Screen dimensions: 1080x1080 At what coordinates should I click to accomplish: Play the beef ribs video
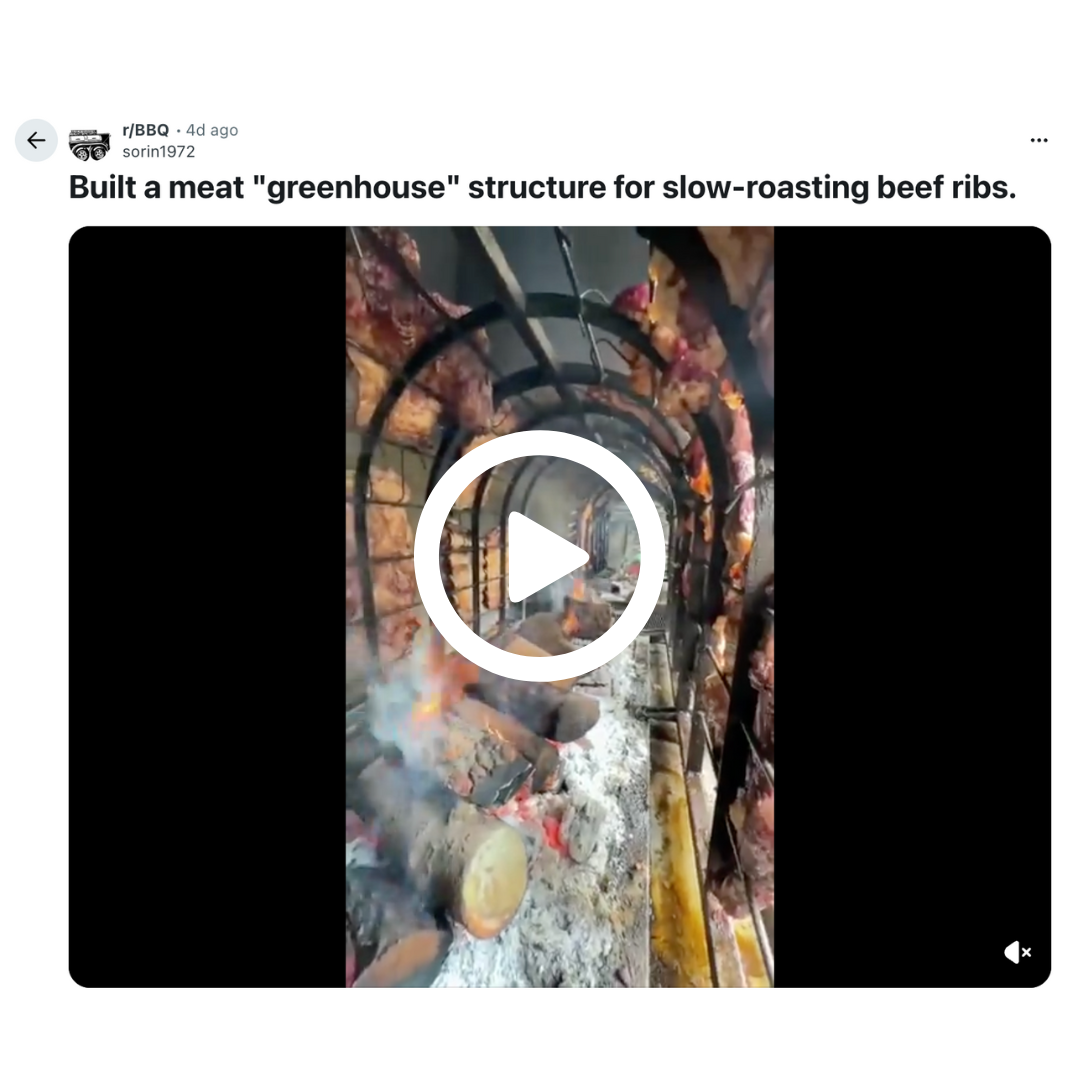click(539, 557)
